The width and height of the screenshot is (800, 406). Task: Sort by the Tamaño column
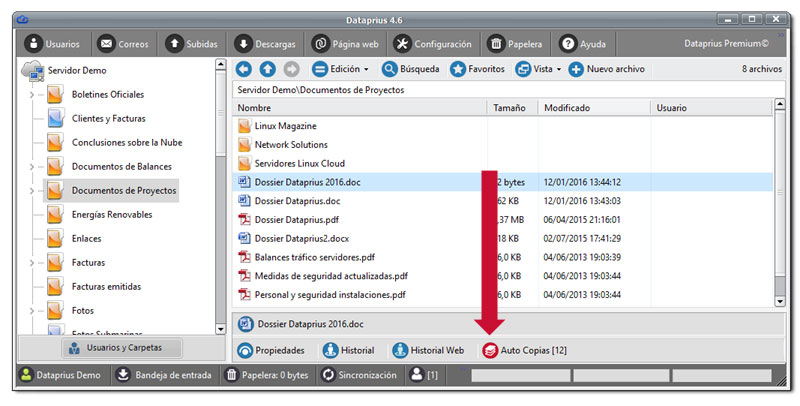pos(512,108)
